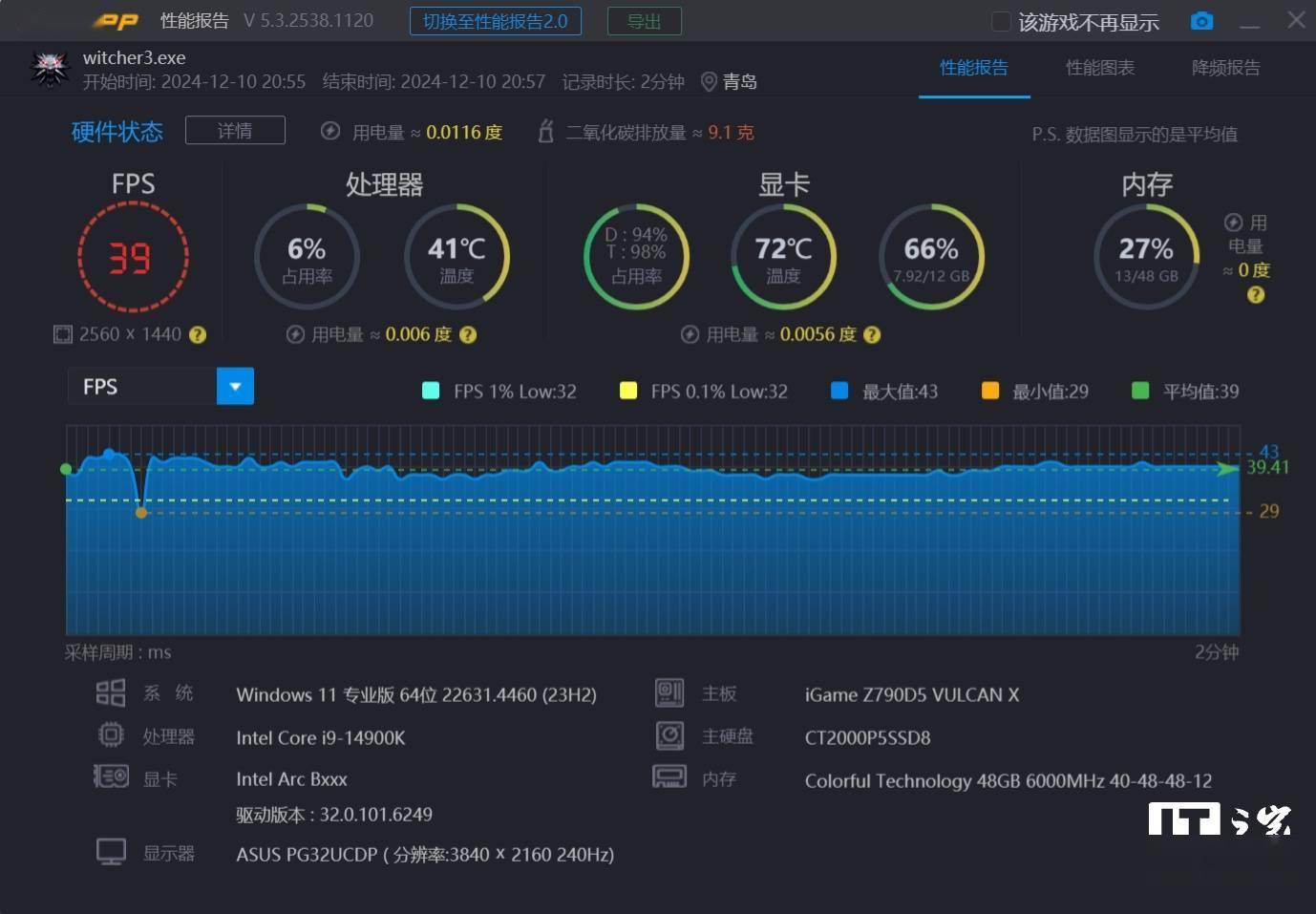The height and width of the screenshot is (914, 1316).
Task: Toggle 最大值 blue legend swatch
Action: coord(839,391)
